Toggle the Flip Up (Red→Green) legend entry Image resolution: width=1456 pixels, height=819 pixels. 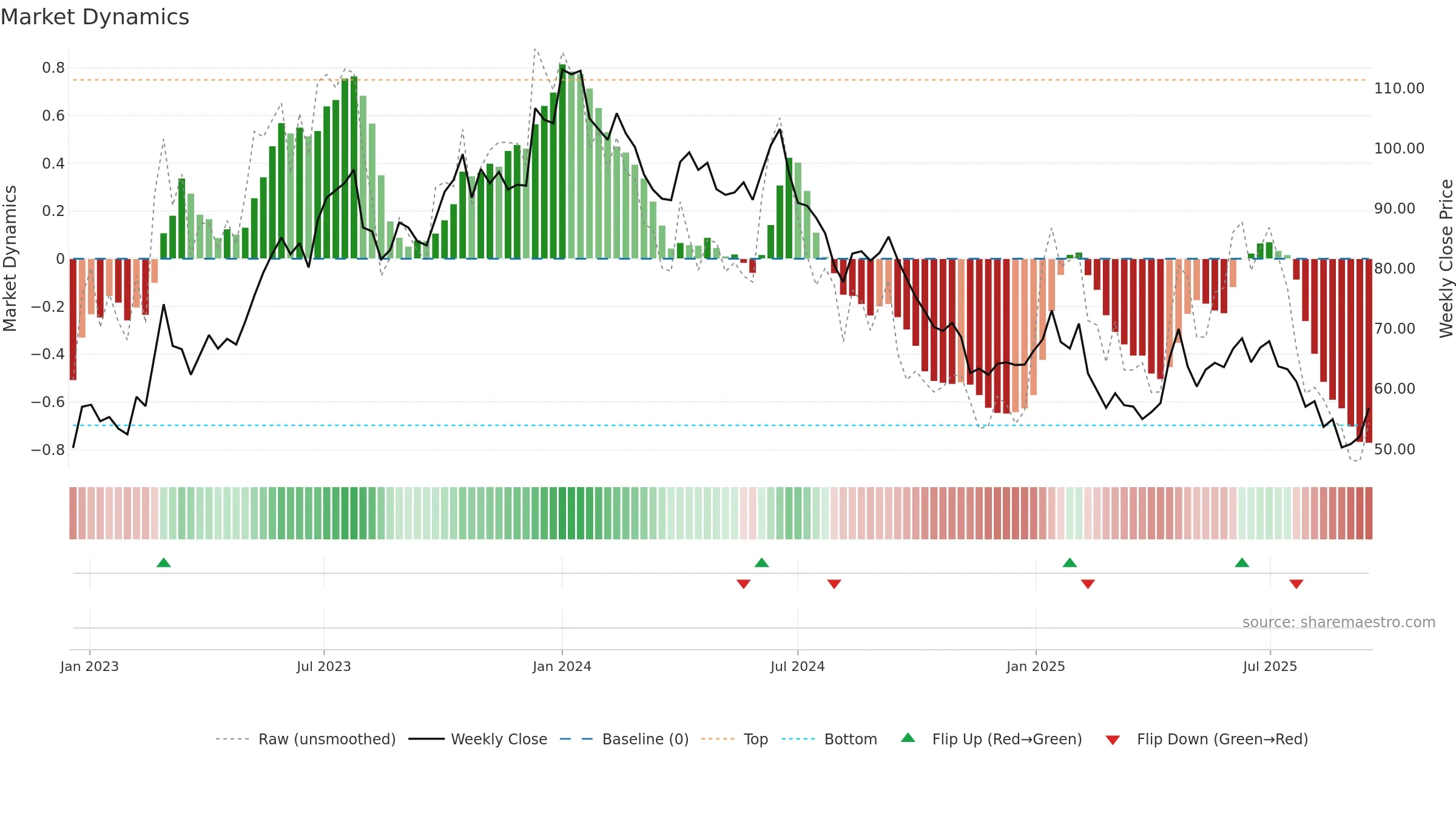click(x=991, y=739)
